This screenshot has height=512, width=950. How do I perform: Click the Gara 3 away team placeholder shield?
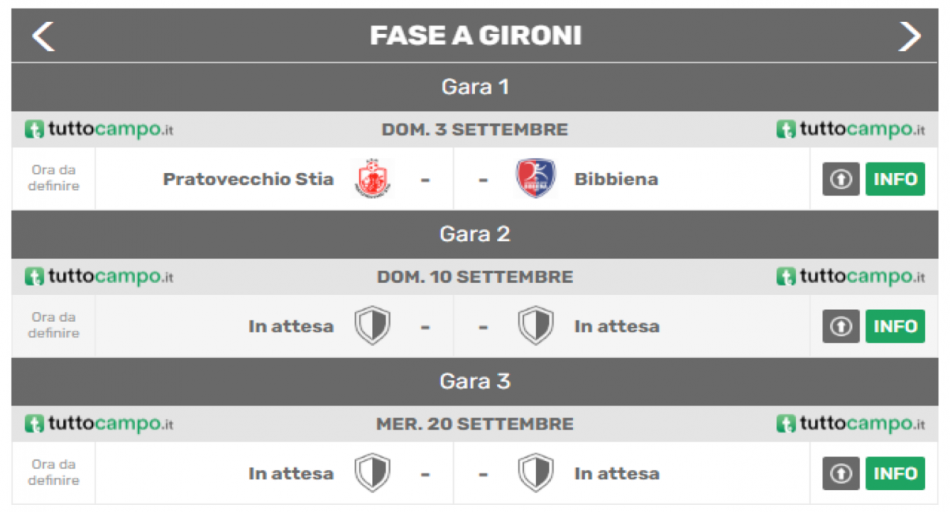(x=536, y=473)
